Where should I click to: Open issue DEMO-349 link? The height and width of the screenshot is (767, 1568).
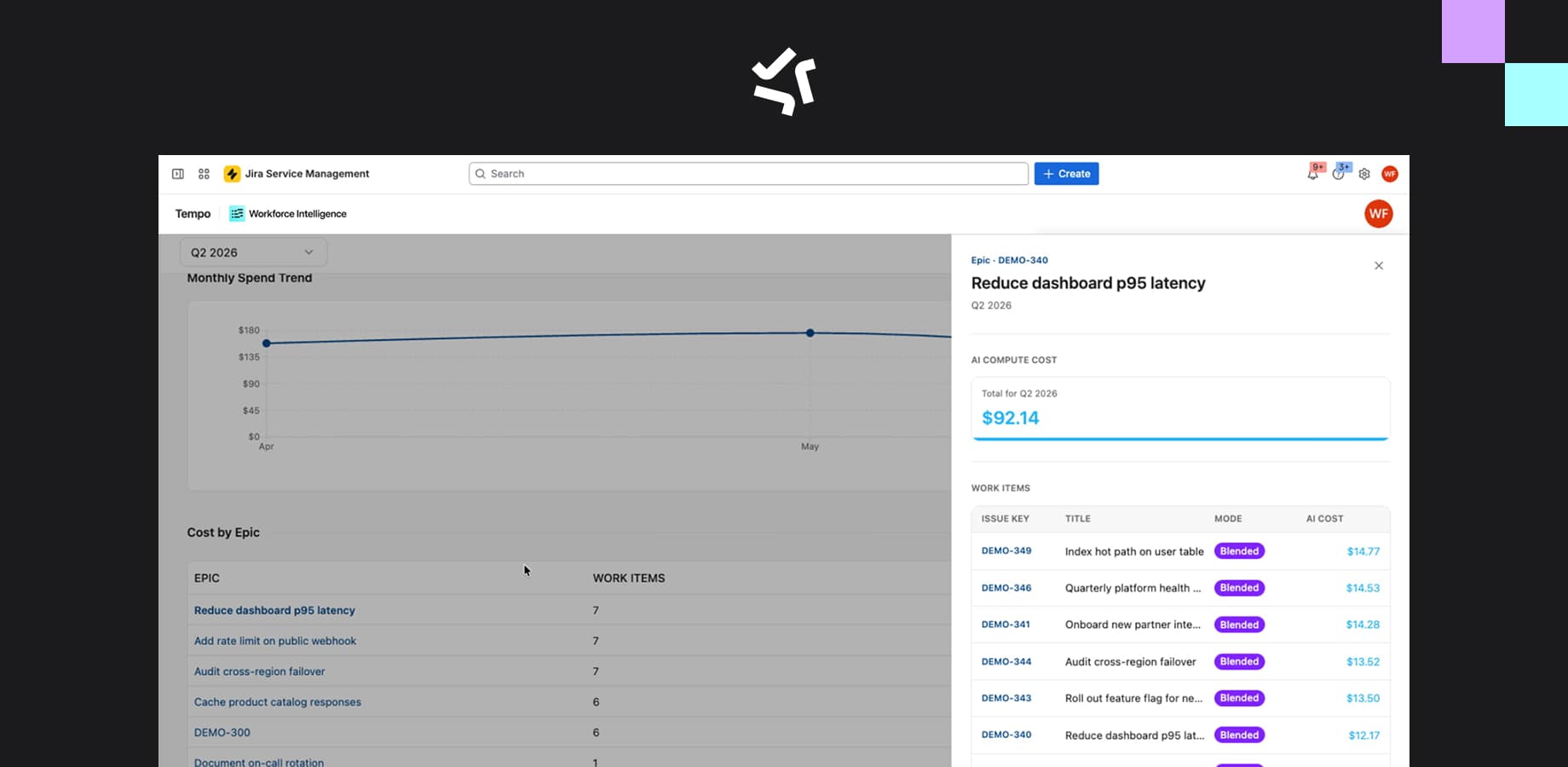click(1006, 551)
